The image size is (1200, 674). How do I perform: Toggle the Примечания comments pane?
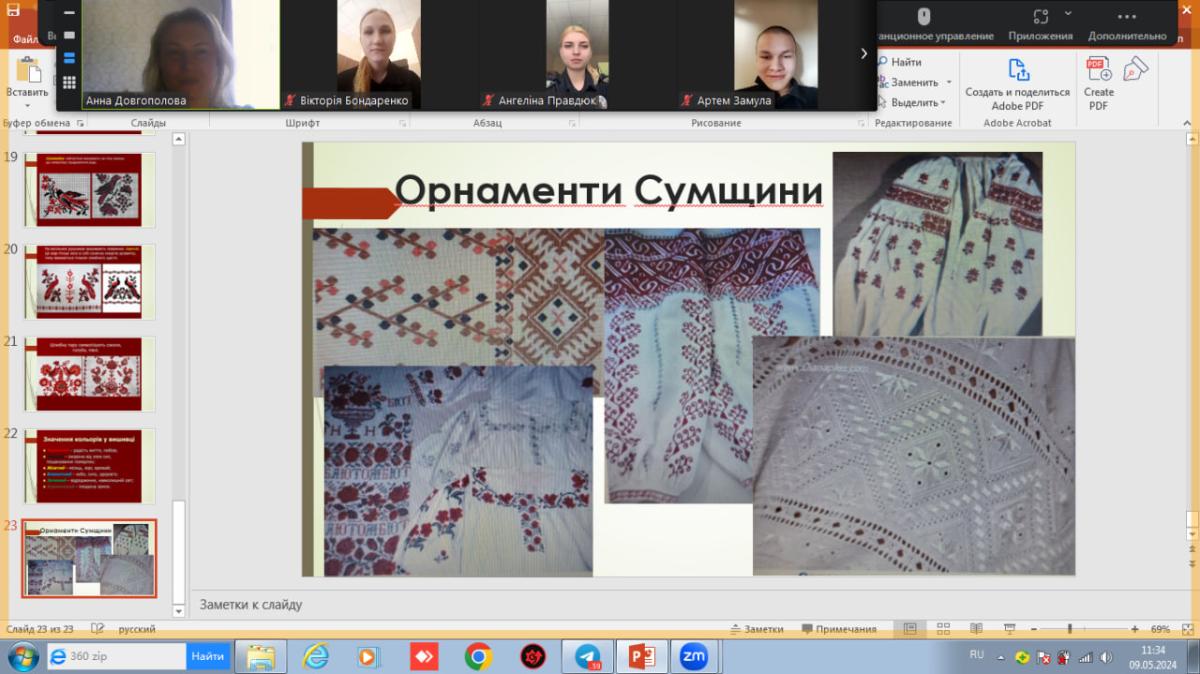[838, 629]
